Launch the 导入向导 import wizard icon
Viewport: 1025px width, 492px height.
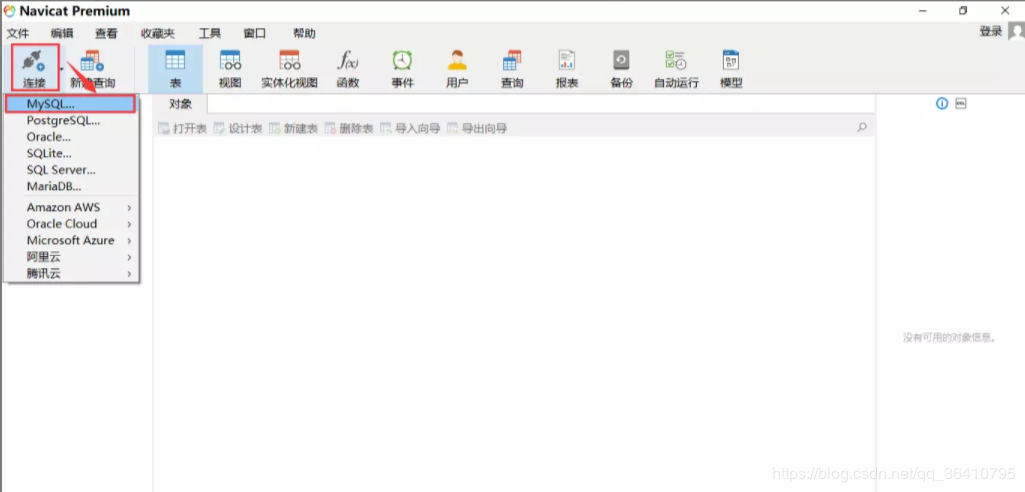click(386, 128)
